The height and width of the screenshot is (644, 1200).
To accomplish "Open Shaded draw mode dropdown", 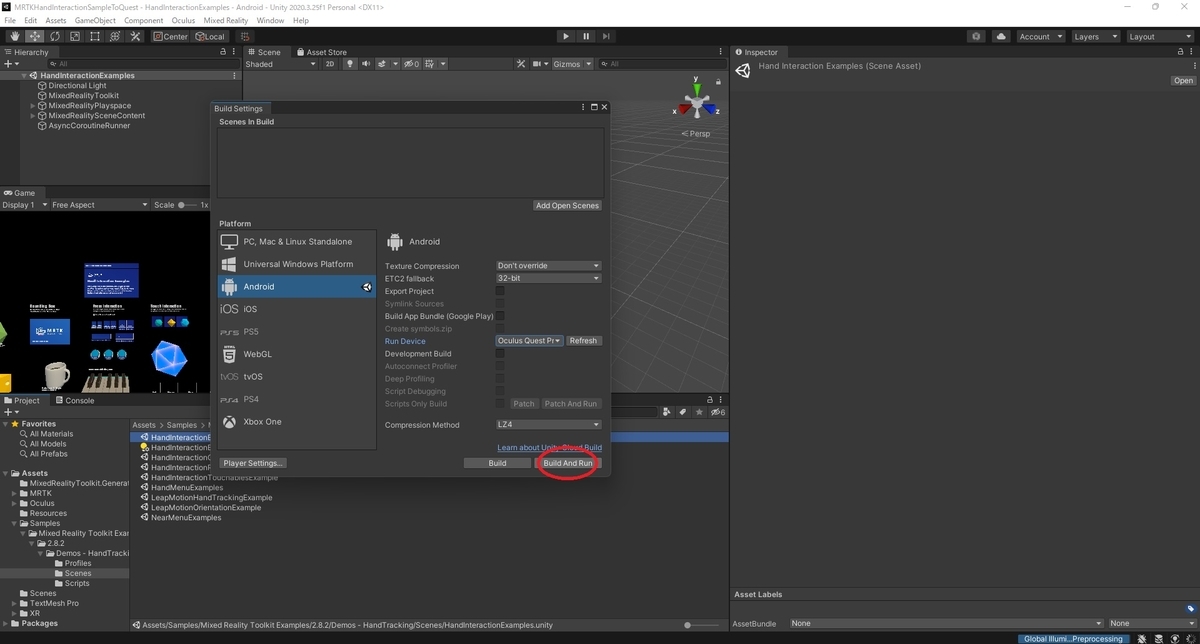I will point(282,64).
